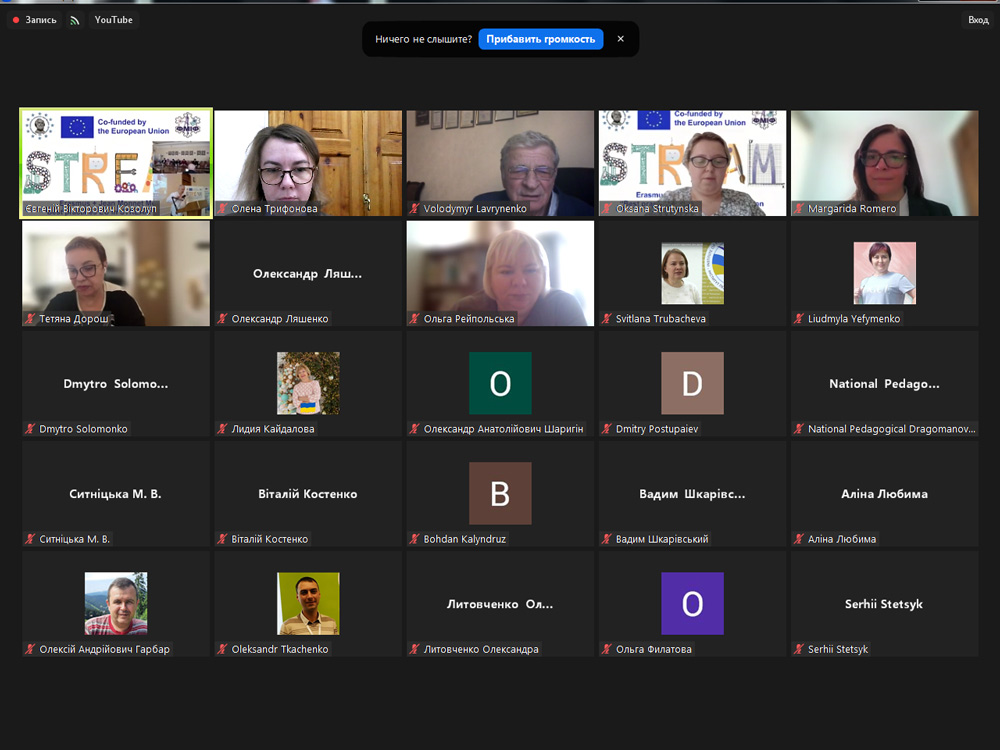The width and height of the screenshot is (1000, 750).
Task: Click the "Вход" button at top right
Action: (x=977, y=20)
